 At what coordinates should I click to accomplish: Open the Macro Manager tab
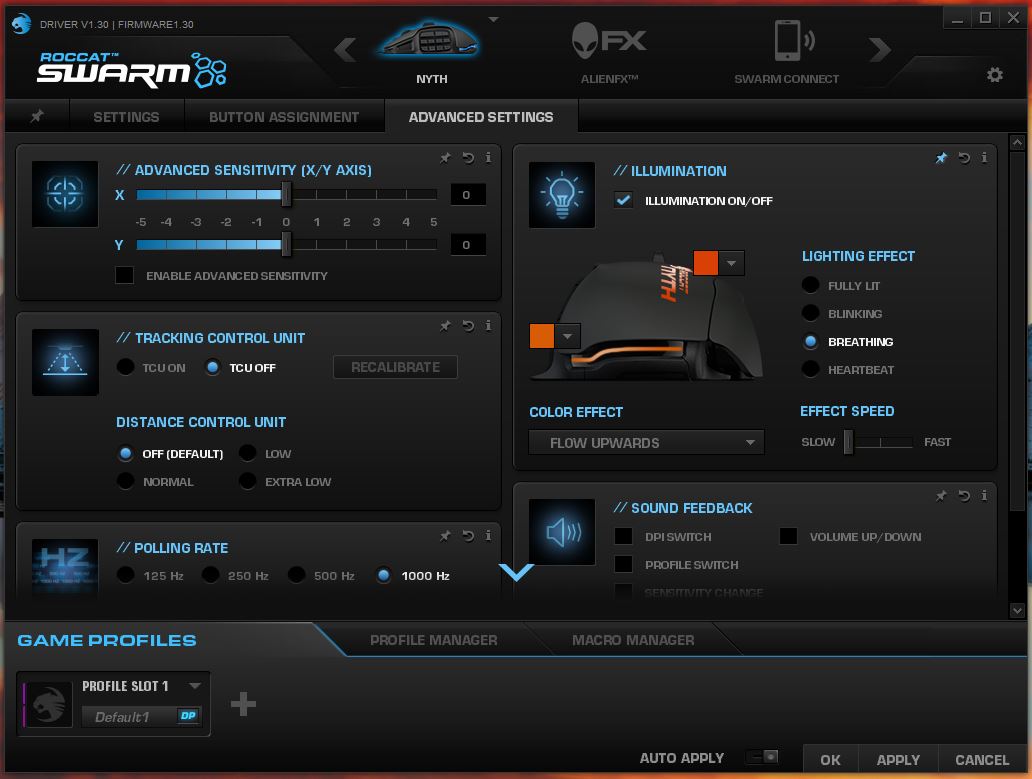coord(634,640)
